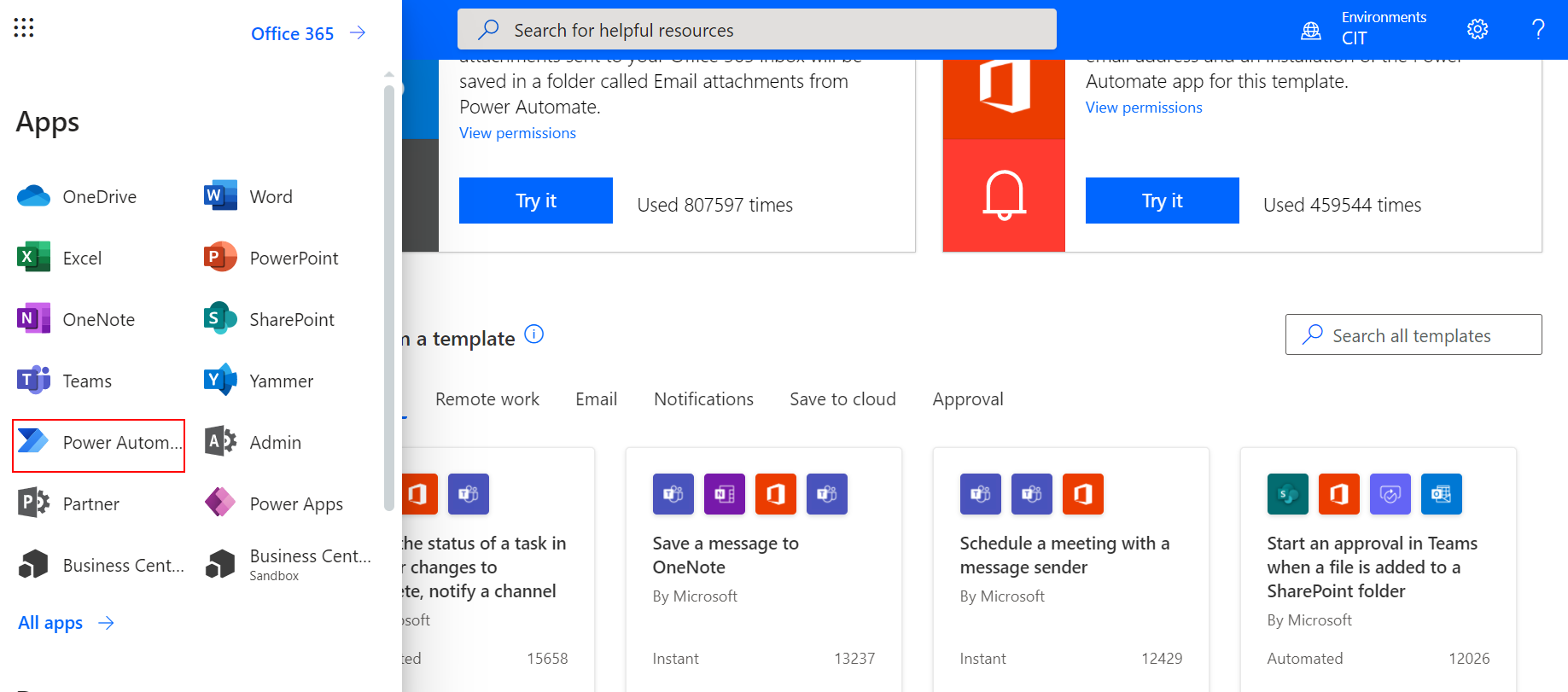This screenshot has width=1568, height=692.
Task: Launch Teams app
Action: [x=64, y=381]
